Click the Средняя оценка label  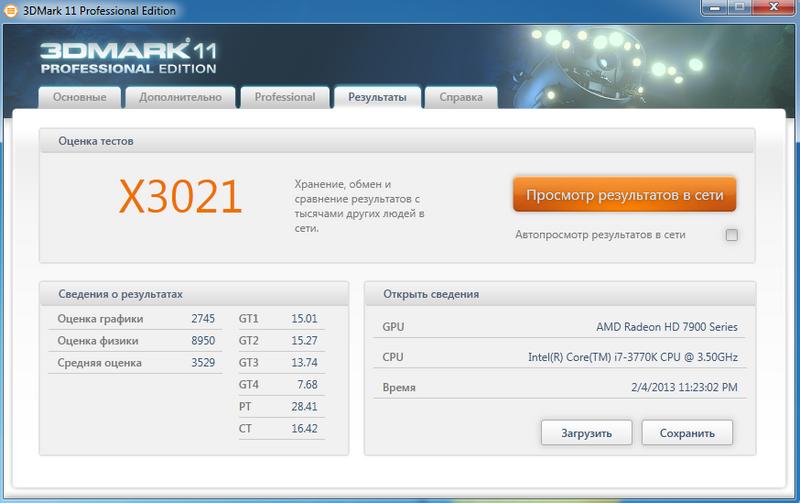[99, 363]
